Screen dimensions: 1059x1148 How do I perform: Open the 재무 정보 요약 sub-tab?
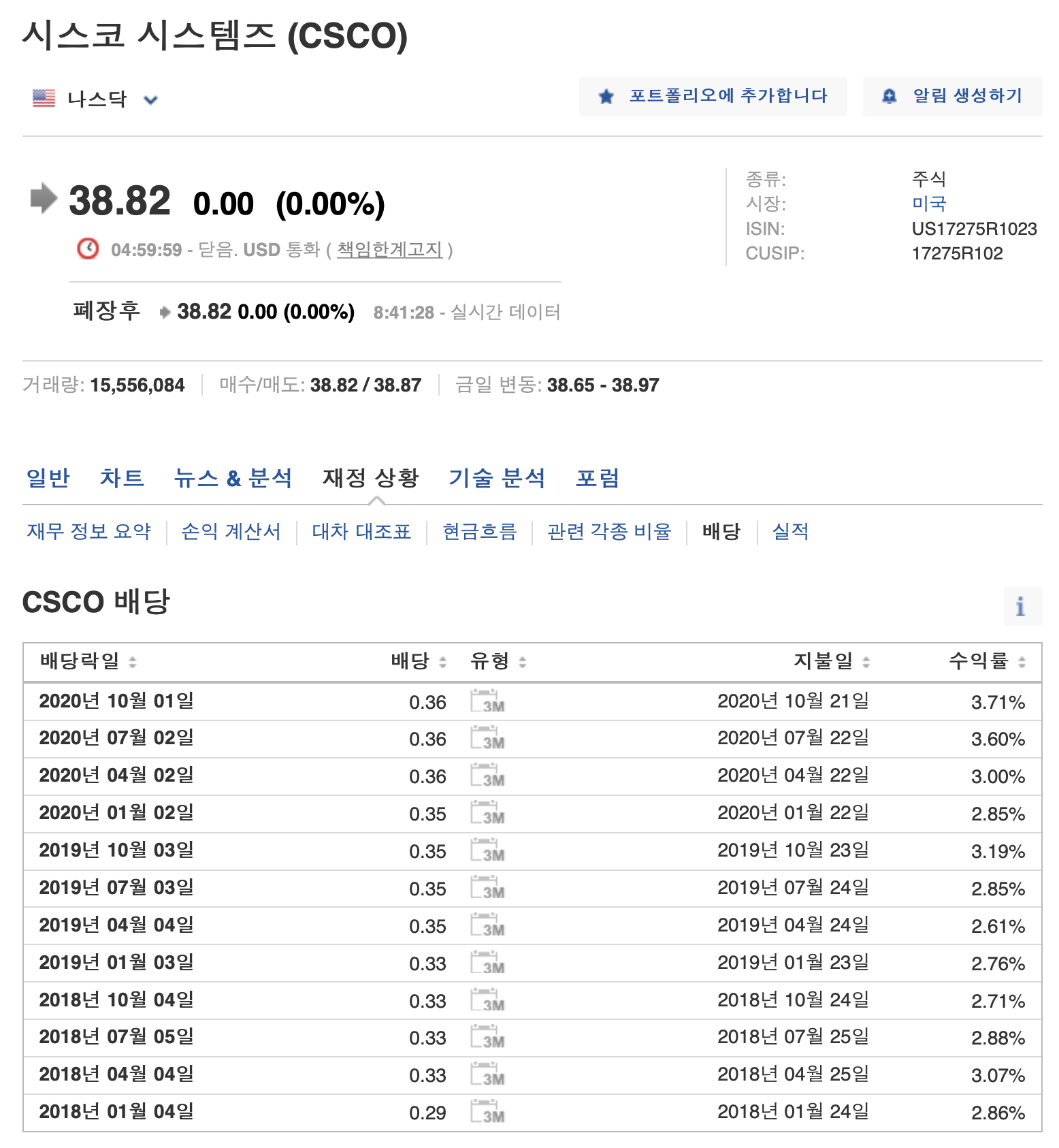coord(89,532)
